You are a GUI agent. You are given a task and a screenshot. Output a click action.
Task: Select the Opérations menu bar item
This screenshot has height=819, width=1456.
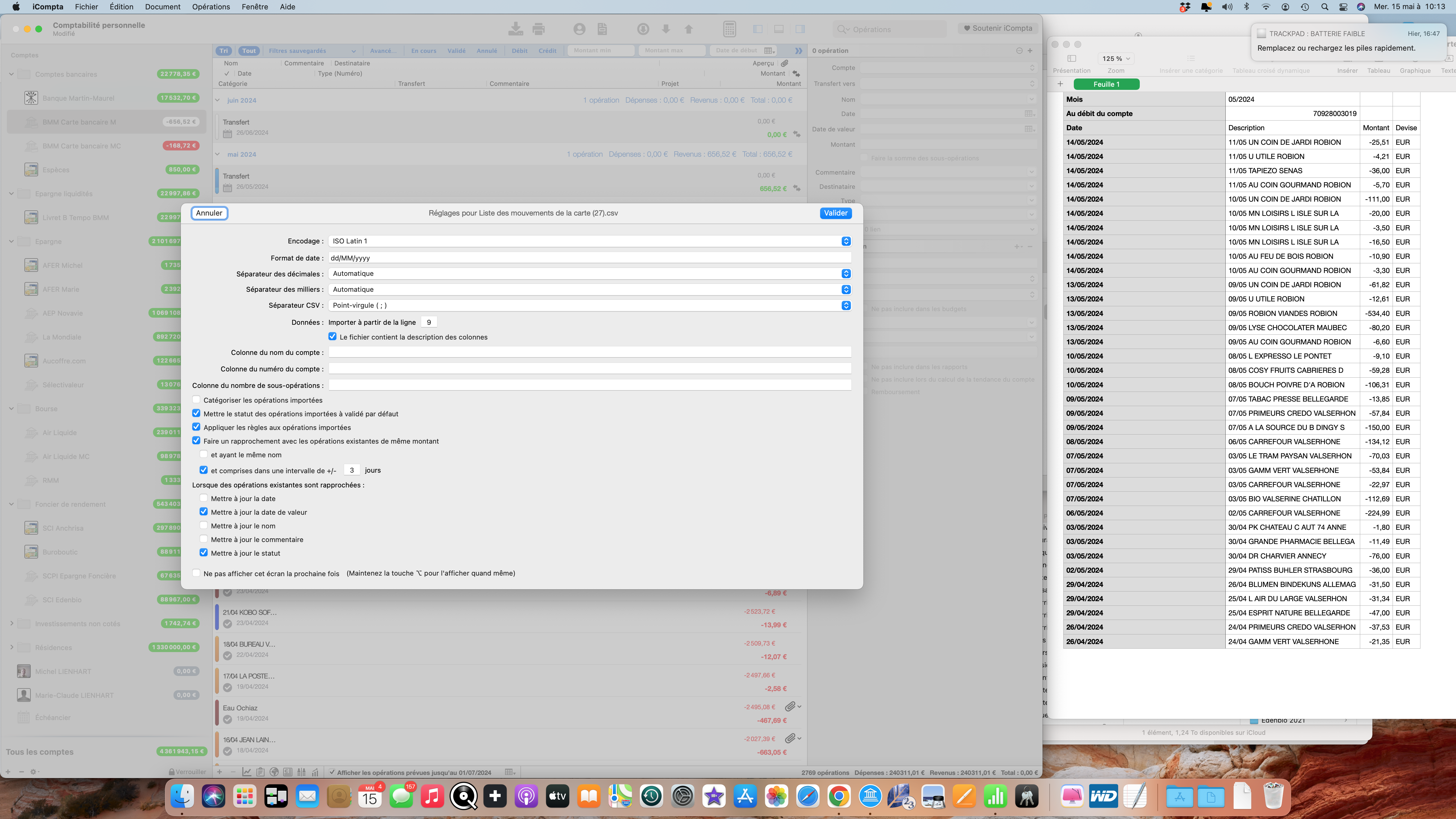(x=211, y=7)
